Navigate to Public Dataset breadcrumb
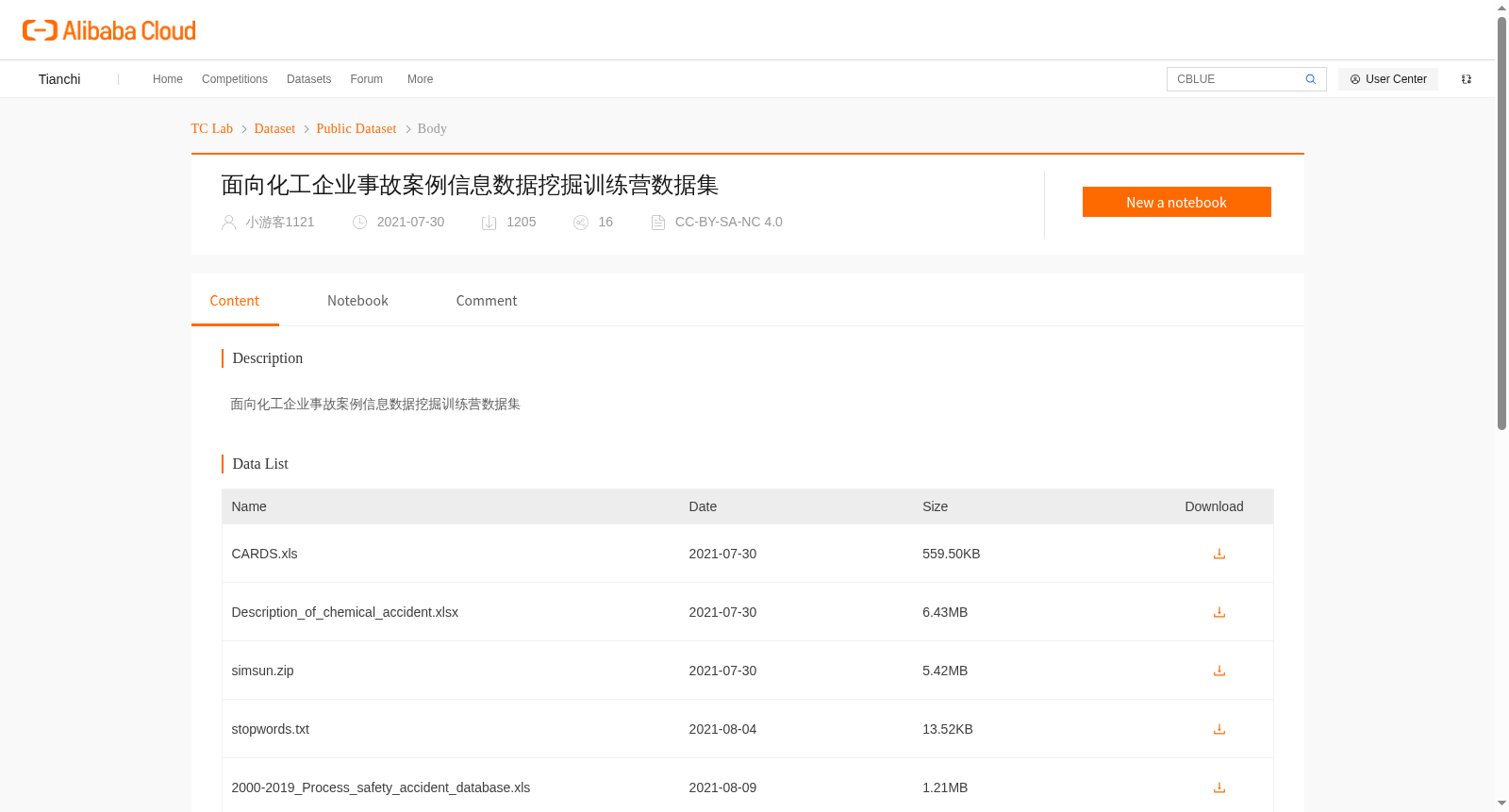 (x=357, y=128)
